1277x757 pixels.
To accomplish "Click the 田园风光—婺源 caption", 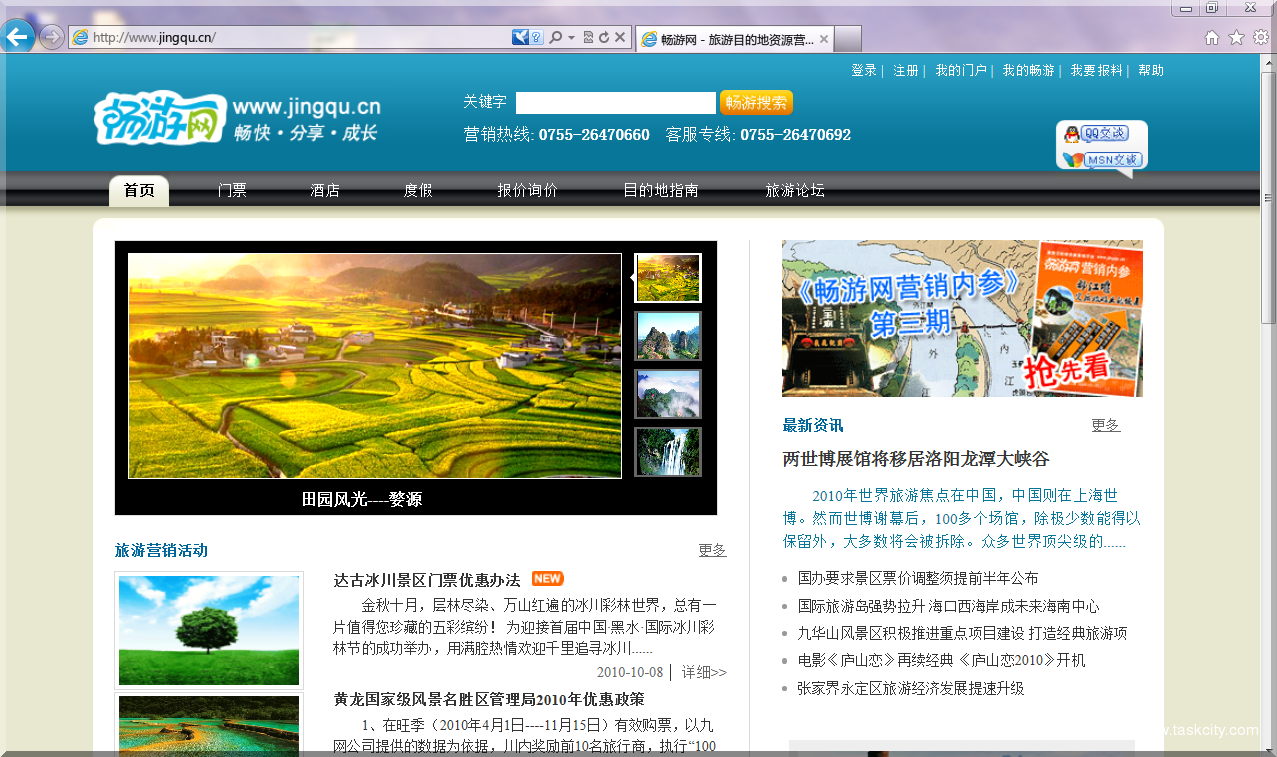I will (x=362, y=499).
